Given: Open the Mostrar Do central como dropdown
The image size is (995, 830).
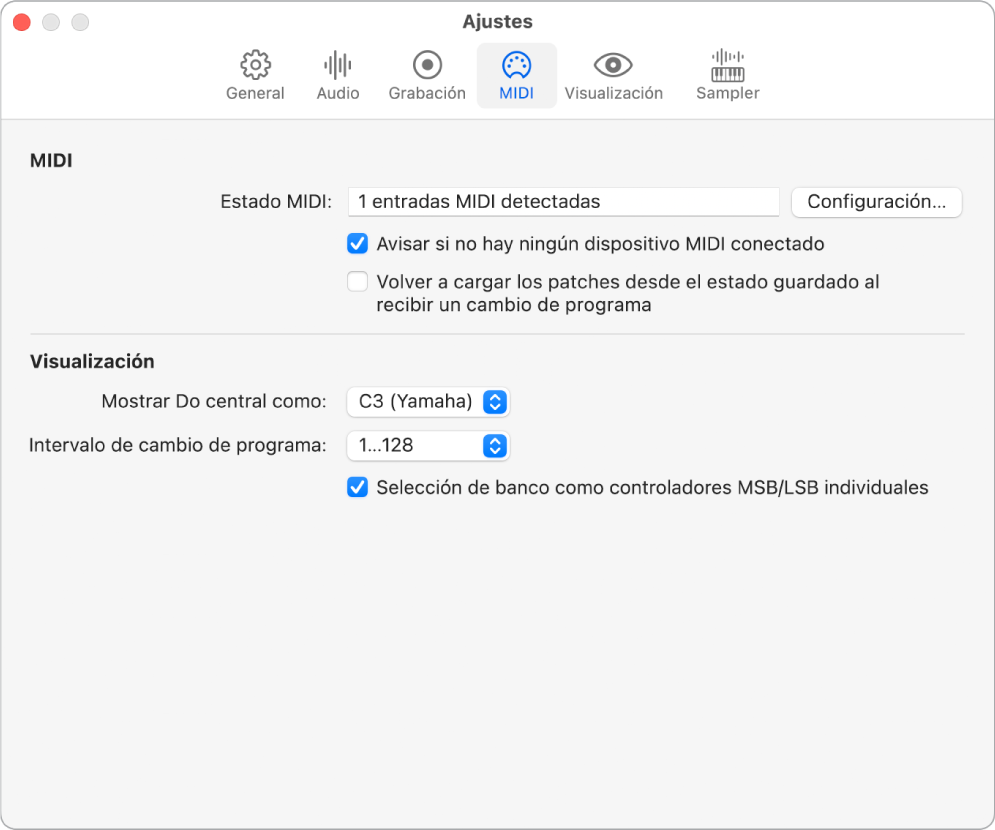Looking at the screenshot, I should click(428, 402).
